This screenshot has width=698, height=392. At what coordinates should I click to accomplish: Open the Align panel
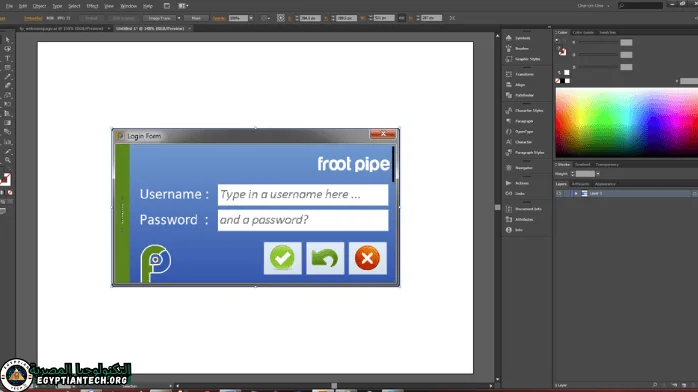coord(520,85)
